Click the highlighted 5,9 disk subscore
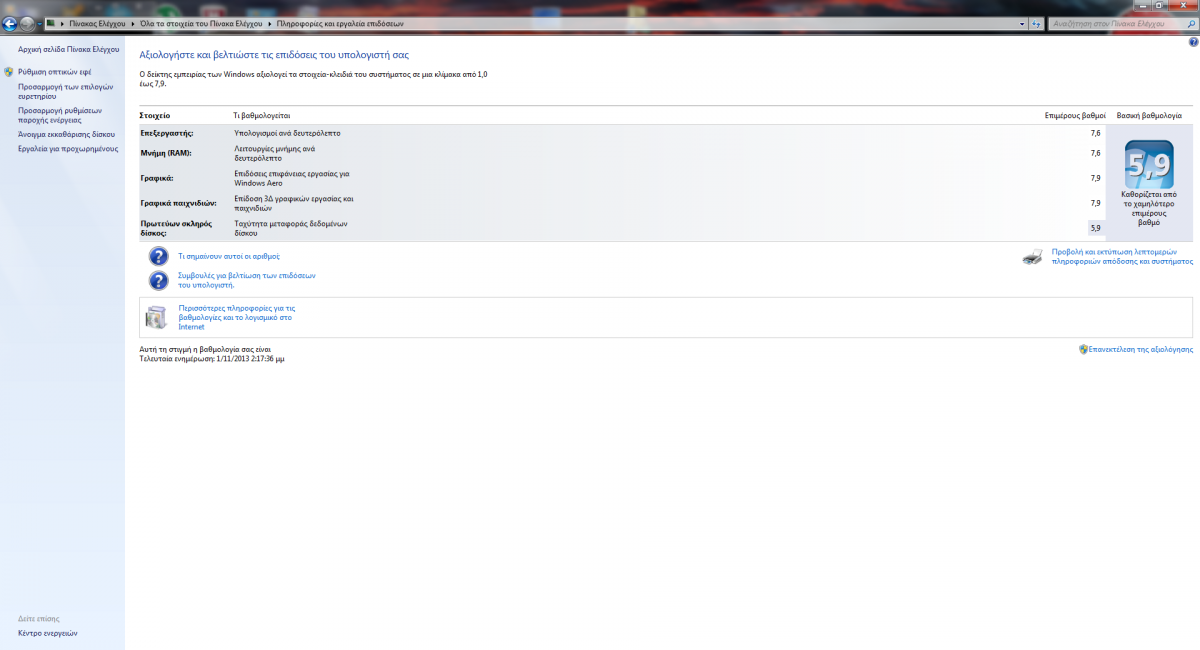 point(1096,228)
